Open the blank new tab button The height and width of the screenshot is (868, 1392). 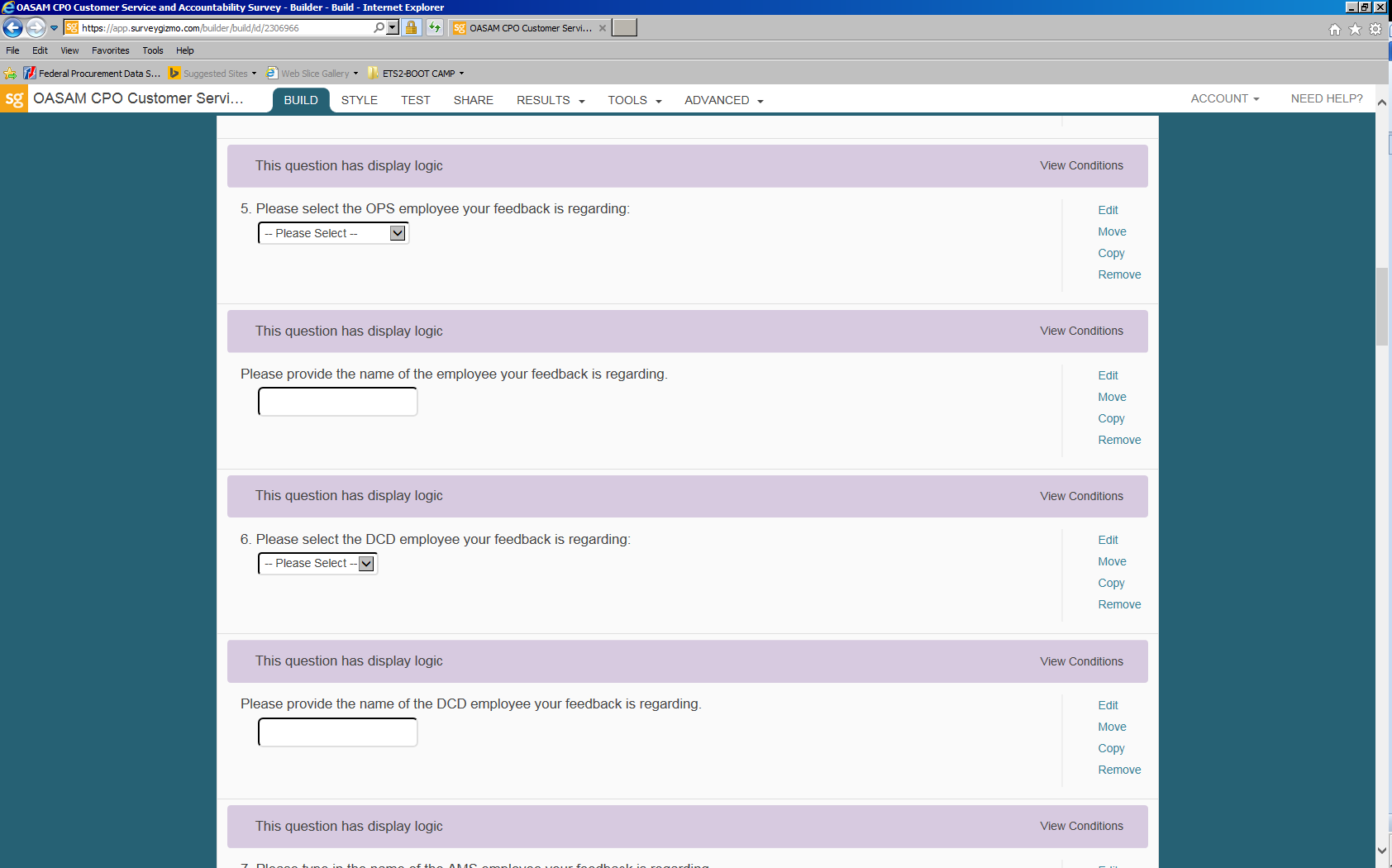click(x=624, y=28)
